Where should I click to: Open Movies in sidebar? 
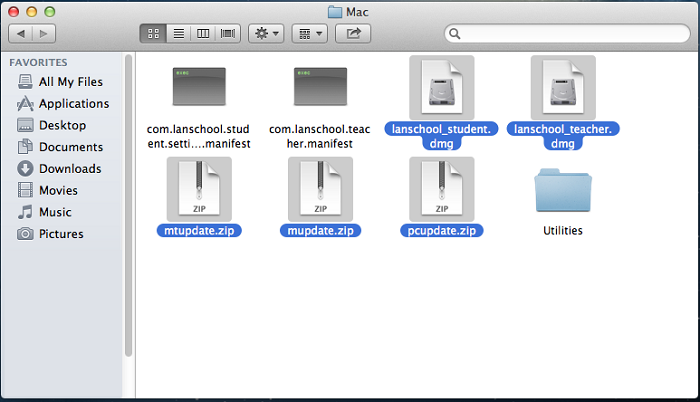[x=48, y=190]
